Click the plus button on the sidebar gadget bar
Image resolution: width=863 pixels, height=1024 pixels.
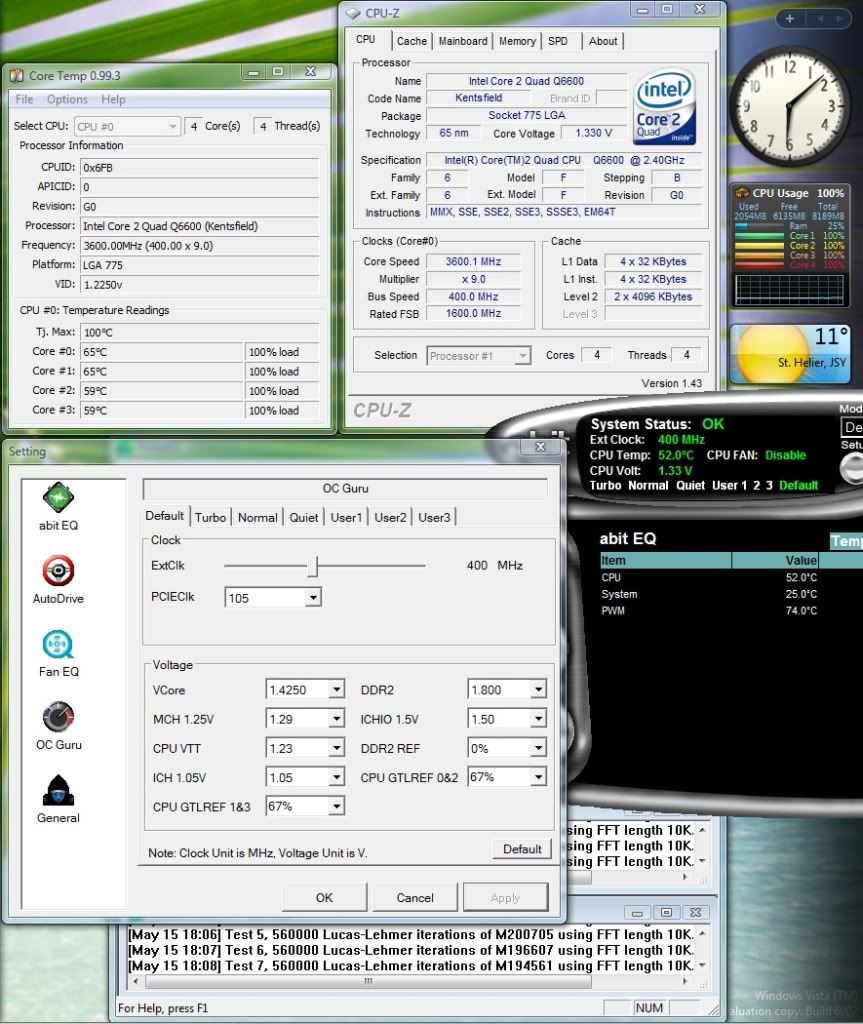click(790, 19)
